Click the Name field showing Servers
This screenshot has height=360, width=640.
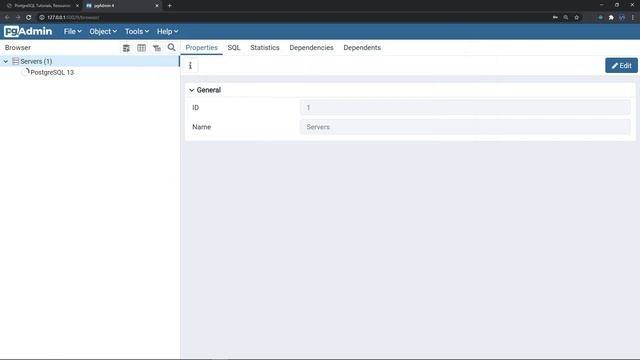tap(465, 127)
